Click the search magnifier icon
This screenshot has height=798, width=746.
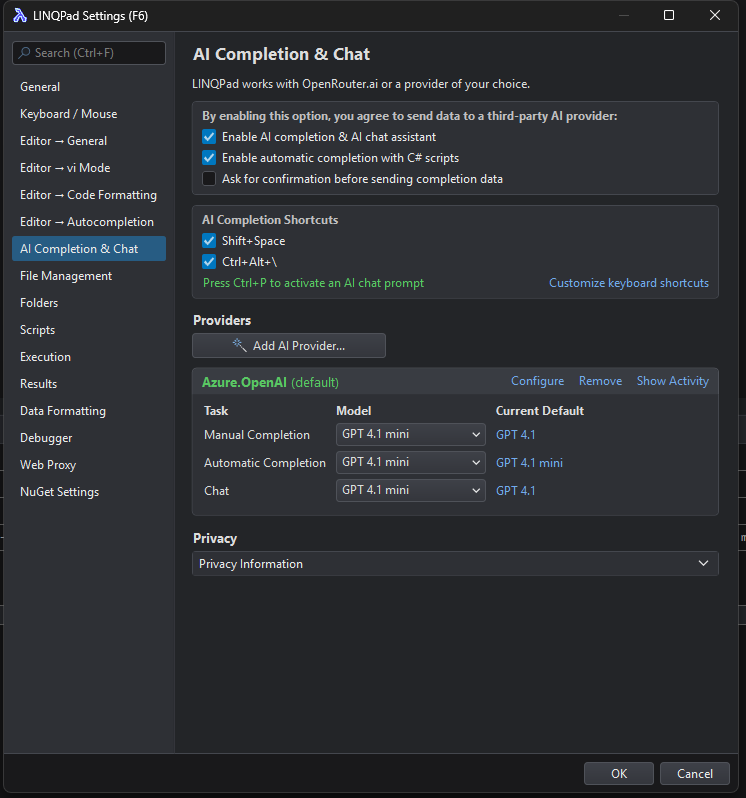(x=24, y=53)
